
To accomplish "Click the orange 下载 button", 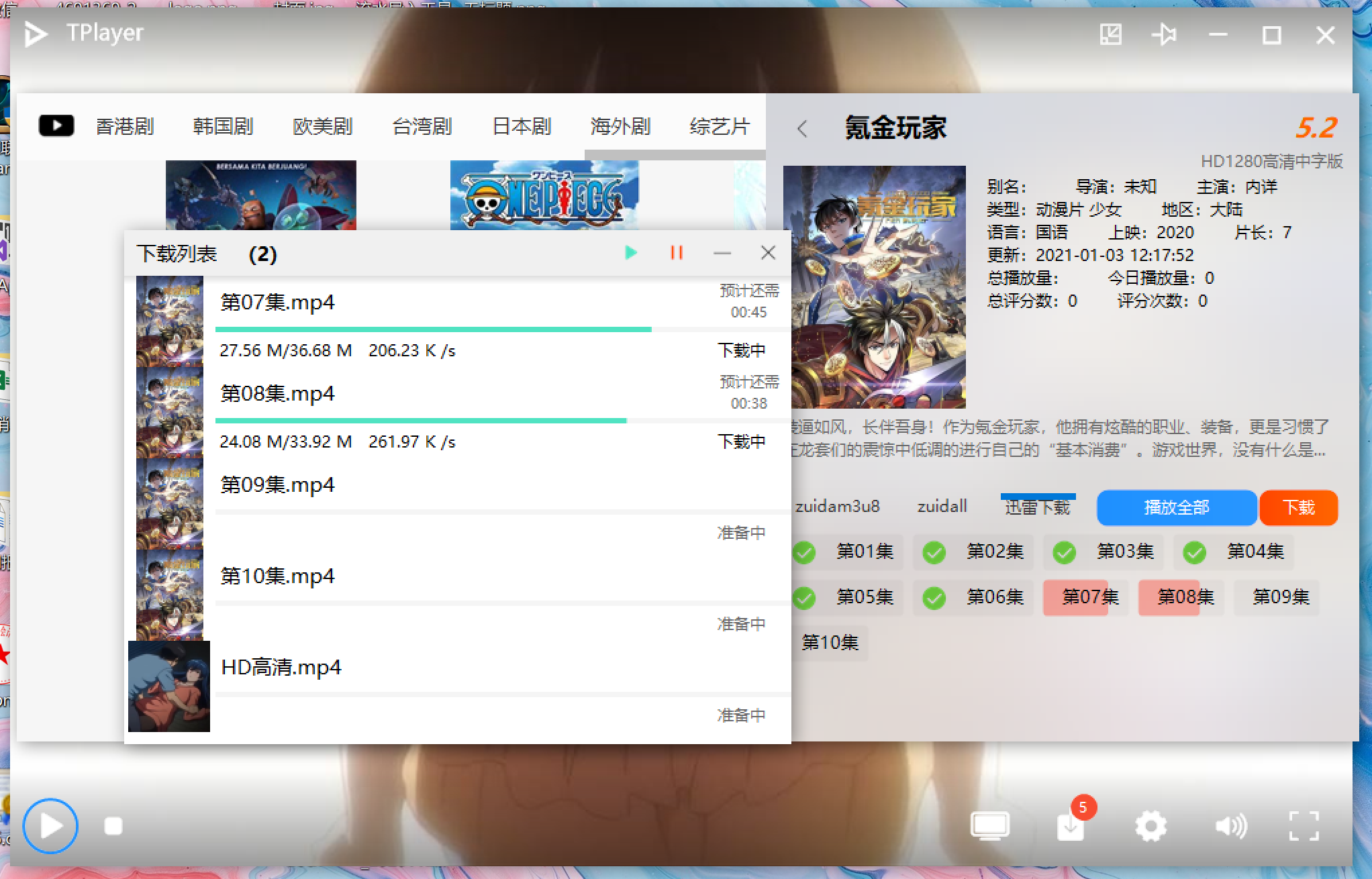I will (x=1298, y=507).
